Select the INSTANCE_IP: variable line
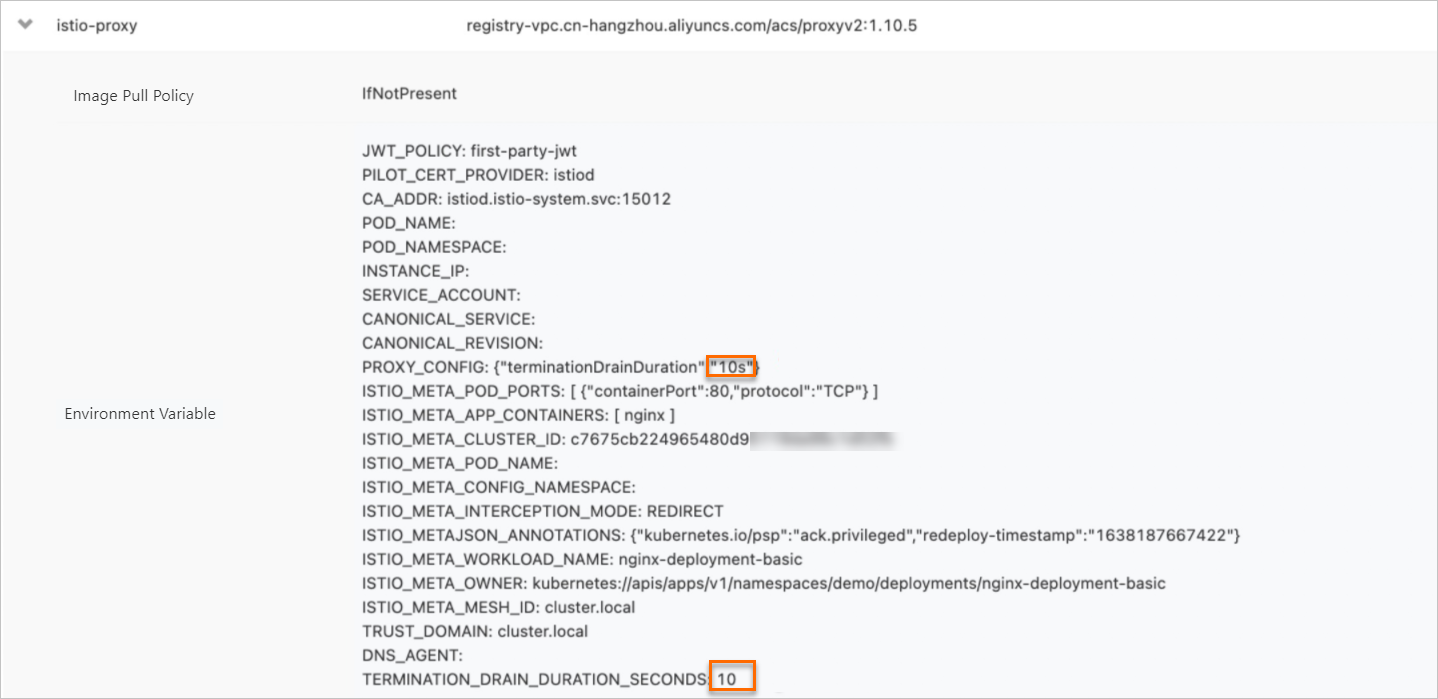Image resolution: width=1438 pixels, height=699 pixels. click(x=415, y=271)
